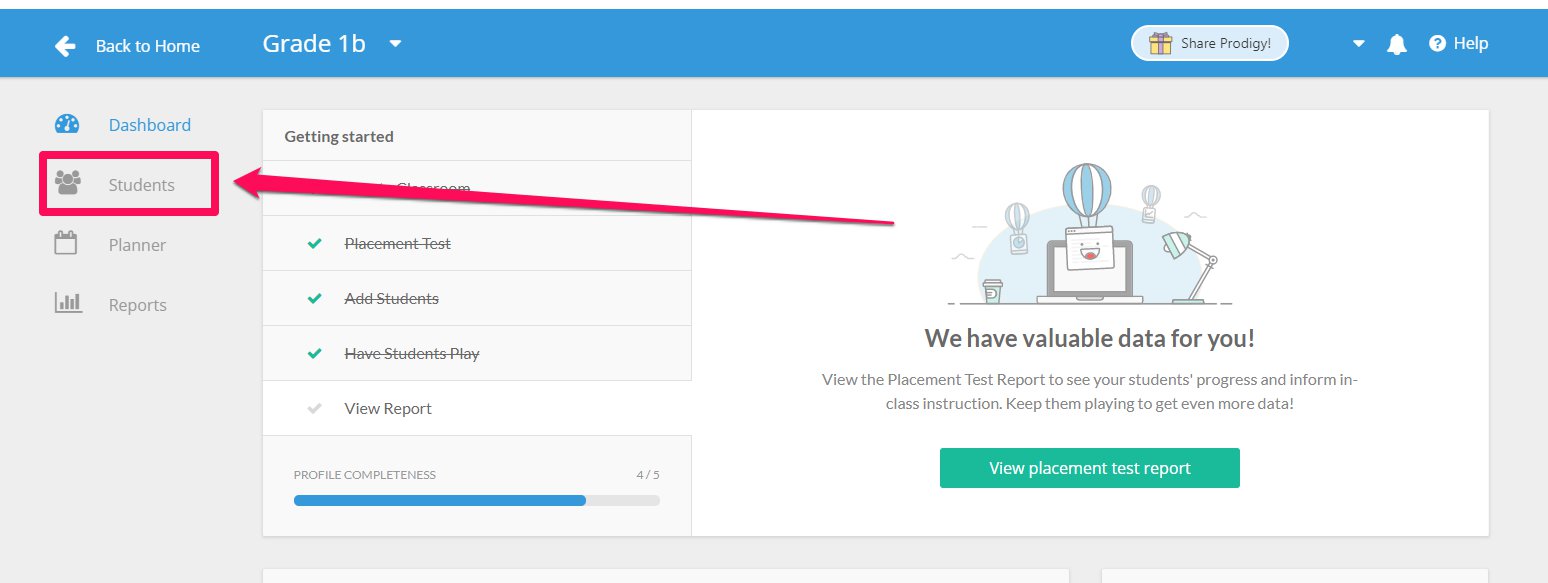The width and height of the screenshot is (1548, 583).
Task: Click the back arrow icon in header
Action: (65, 46)
